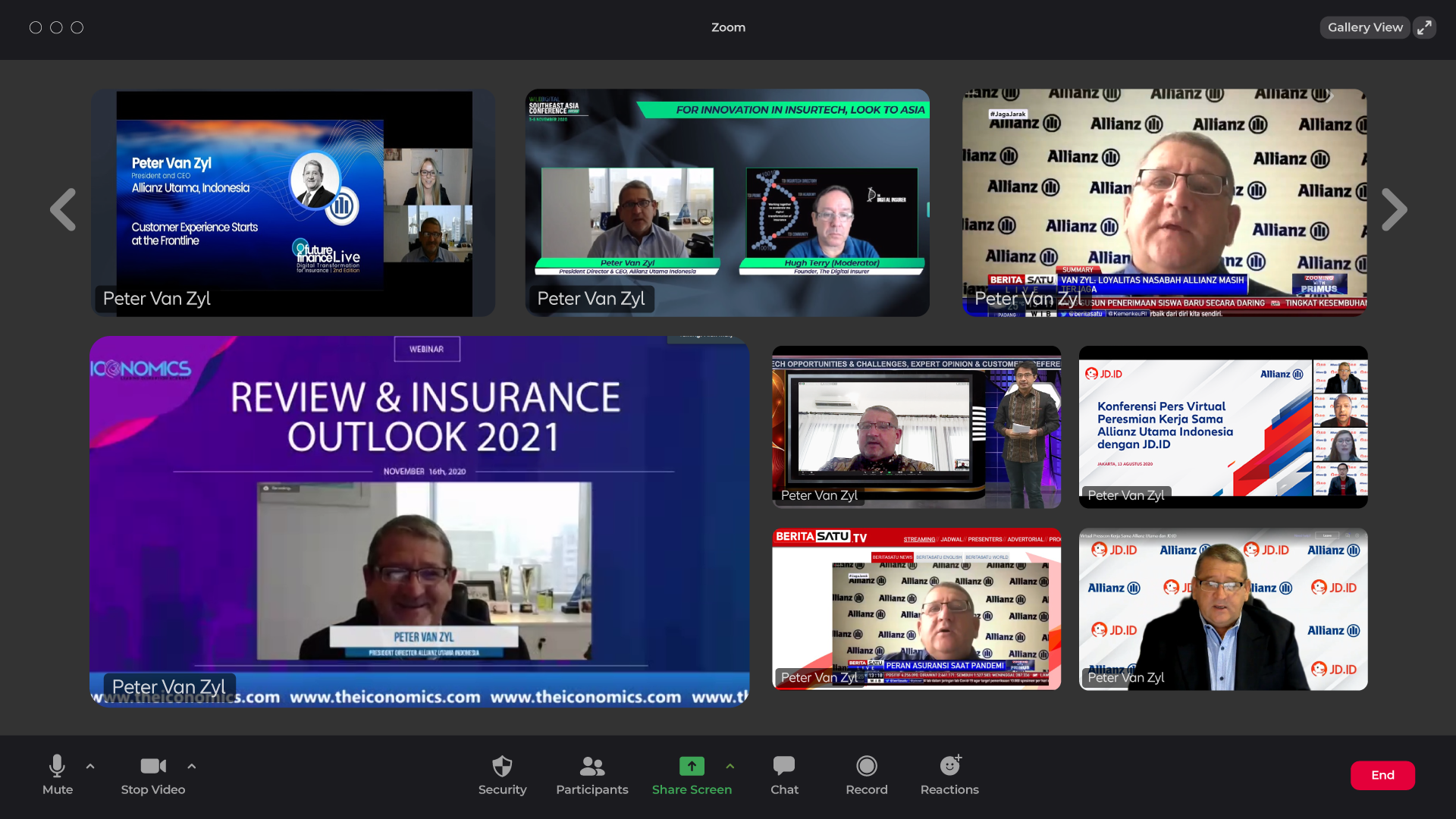Open the Participants panel
Screen dimensions: 1456x819
point(592,775)
